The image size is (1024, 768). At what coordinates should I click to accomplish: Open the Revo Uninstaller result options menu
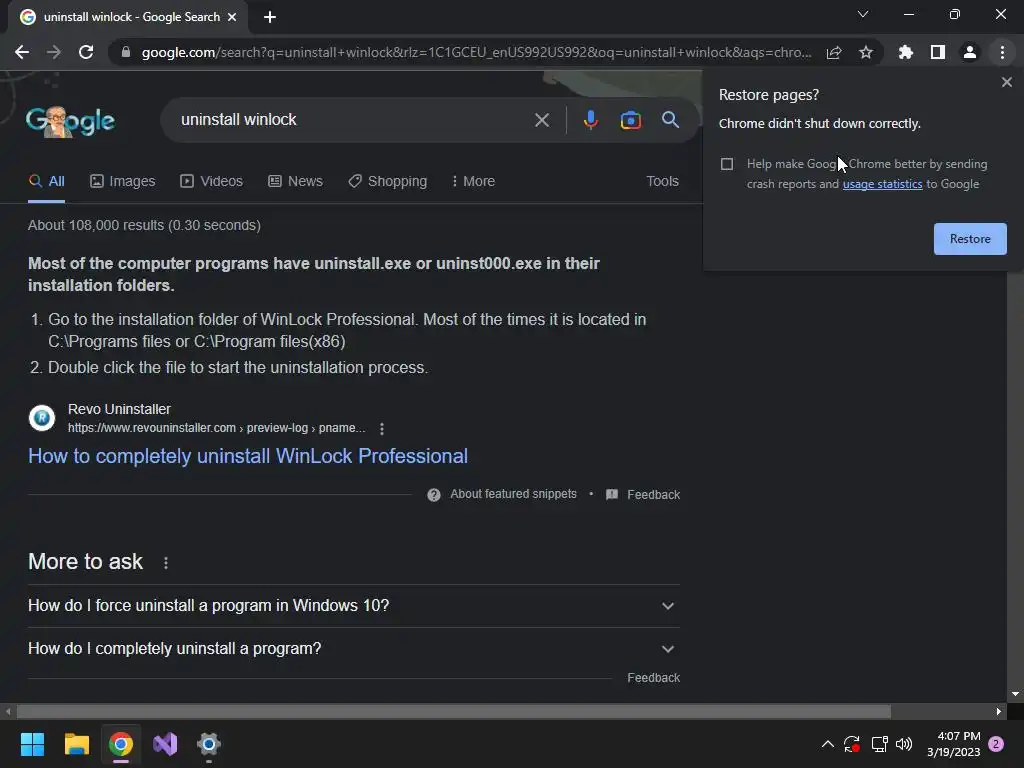(382, 428)
